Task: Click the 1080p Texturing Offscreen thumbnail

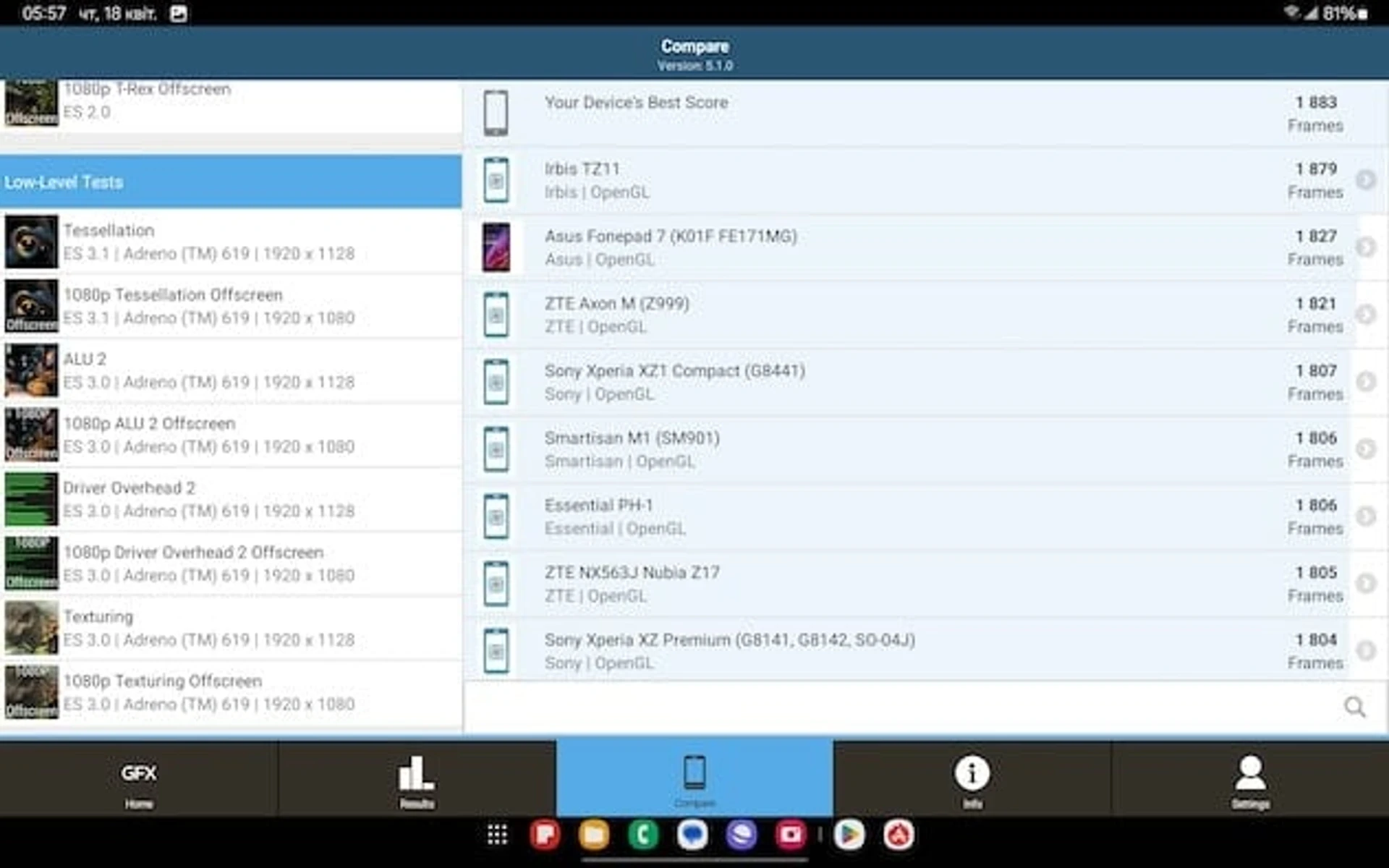Action: 31,692
